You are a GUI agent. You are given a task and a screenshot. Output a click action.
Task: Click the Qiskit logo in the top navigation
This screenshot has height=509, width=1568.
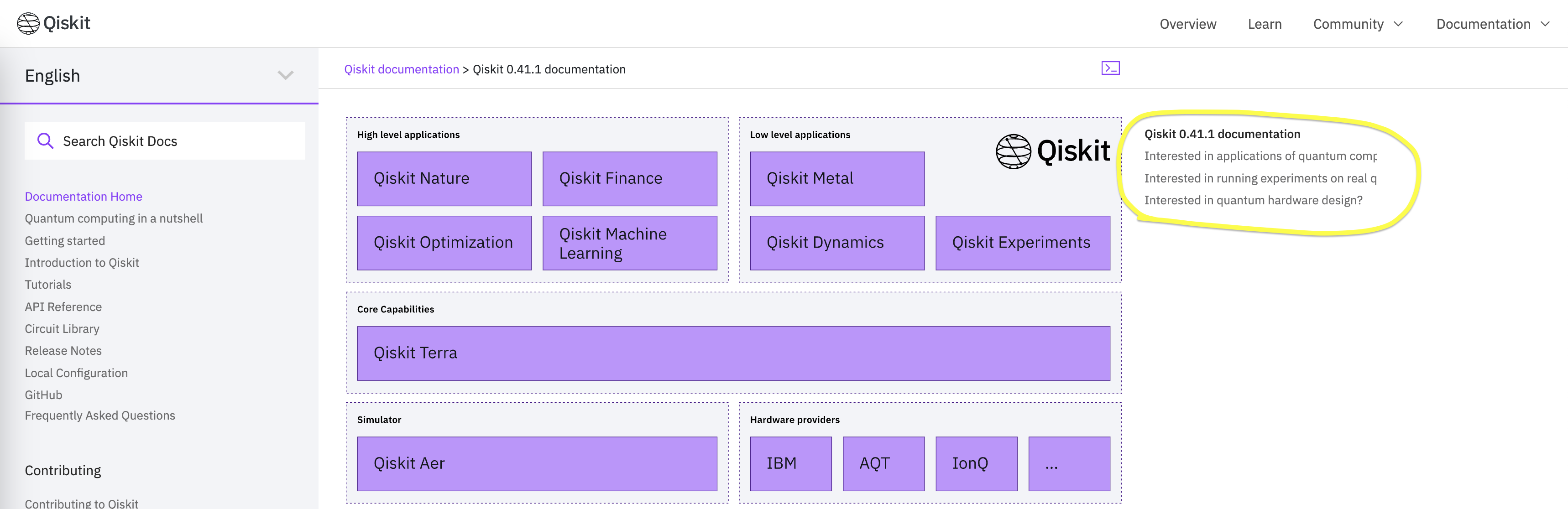point(53,23)
